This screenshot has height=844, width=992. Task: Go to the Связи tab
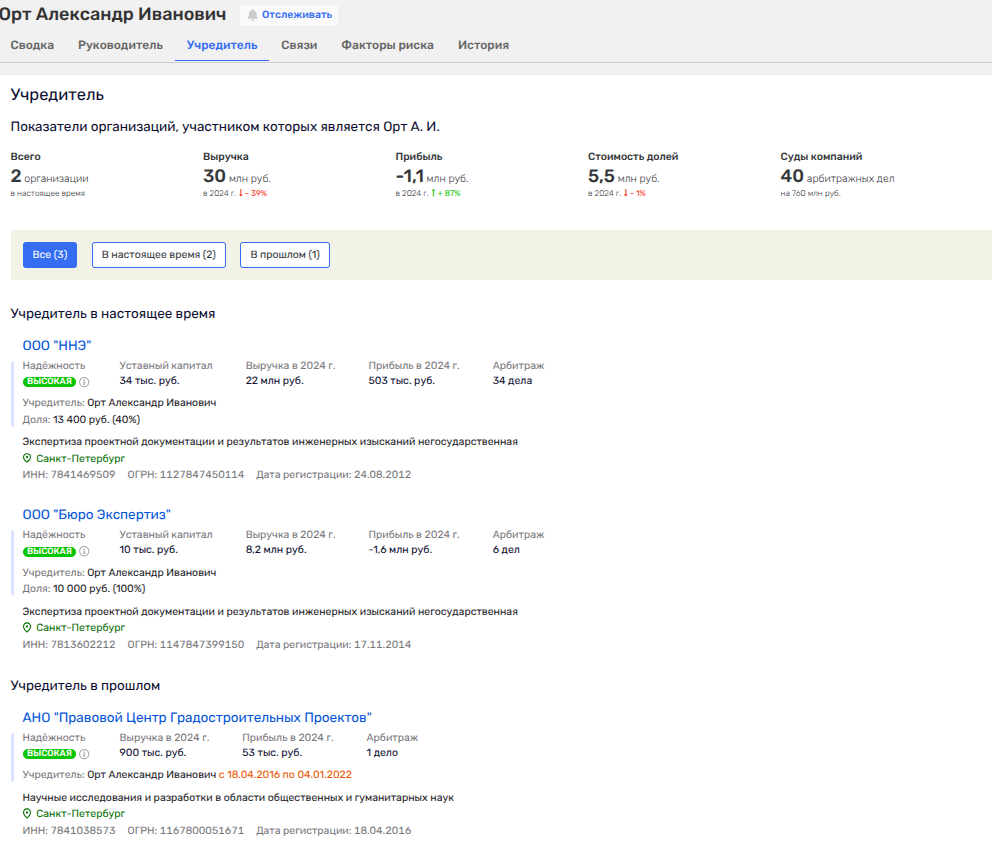point(299,45)
